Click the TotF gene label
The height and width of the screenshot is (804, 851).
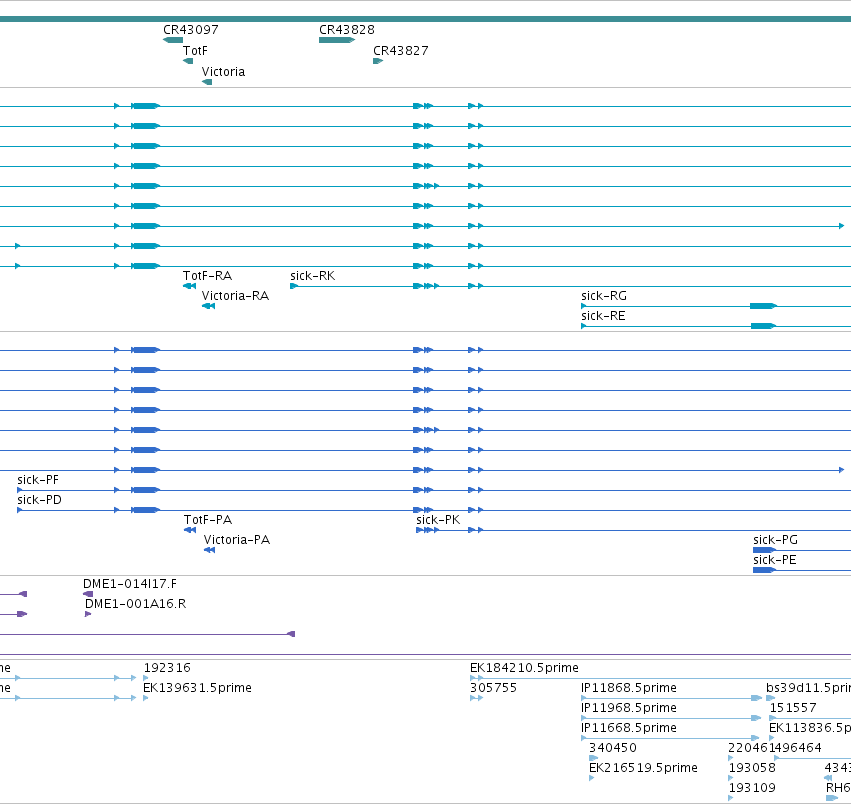tap(195, 50)
